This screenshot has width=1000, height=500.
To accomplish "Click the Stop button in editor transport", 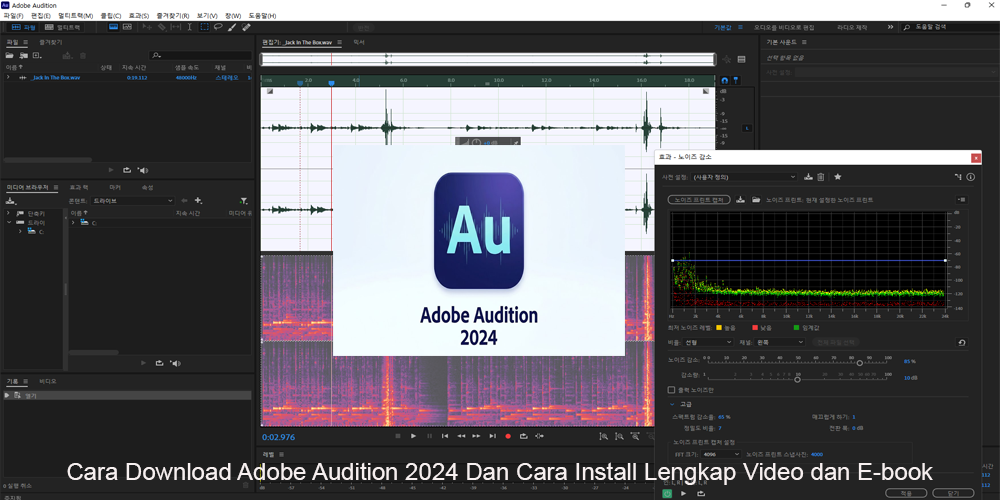I will pyautogui.click(x=398, y=436).
